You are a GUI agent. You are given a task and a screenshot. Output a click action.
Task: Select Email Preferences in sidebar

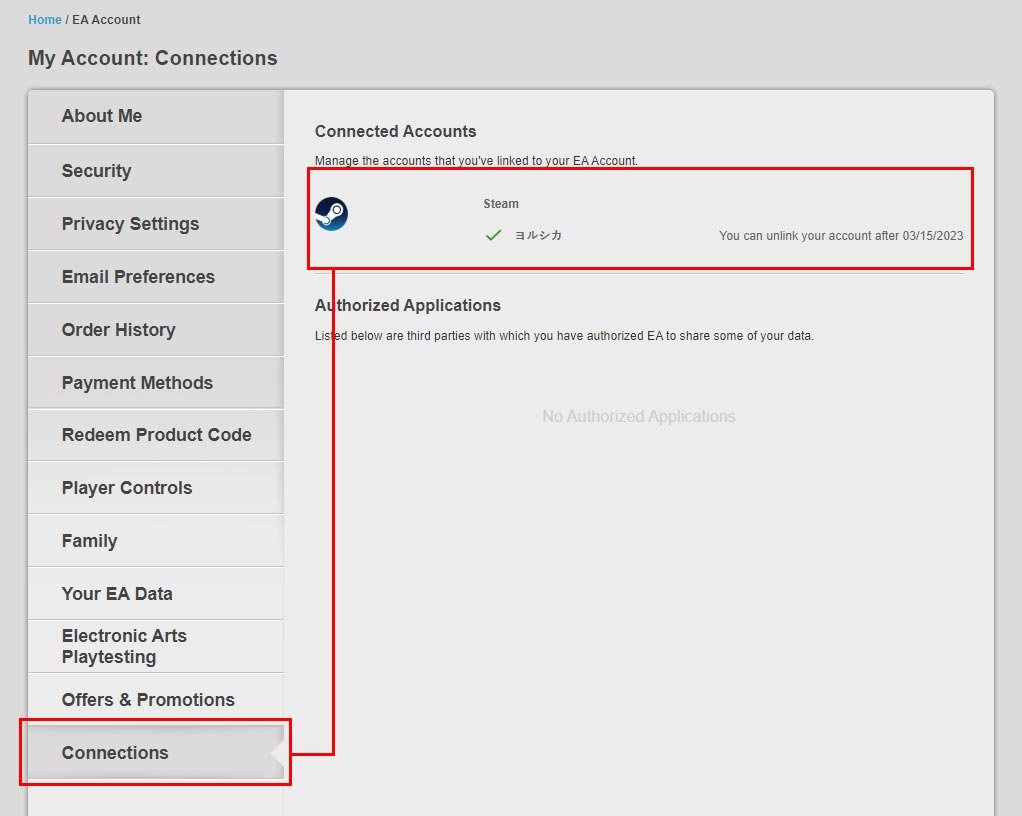(156, 277)
